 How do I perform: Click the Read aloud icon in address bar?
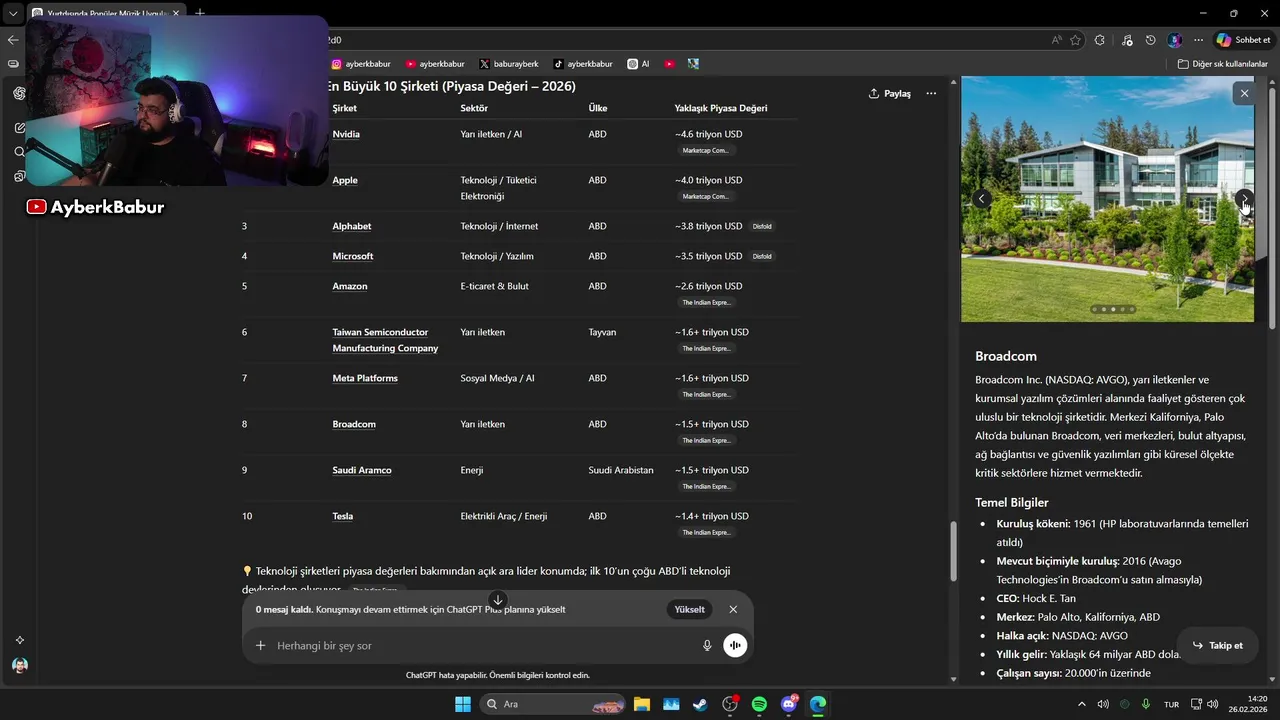coord(1057,40)
